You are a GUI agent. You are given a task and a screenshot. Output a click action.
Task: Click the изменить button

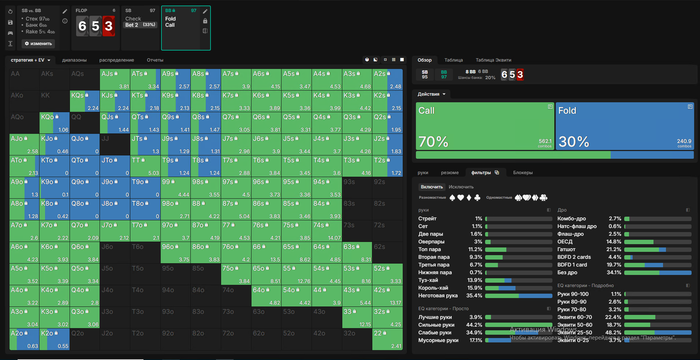point(38,43)
